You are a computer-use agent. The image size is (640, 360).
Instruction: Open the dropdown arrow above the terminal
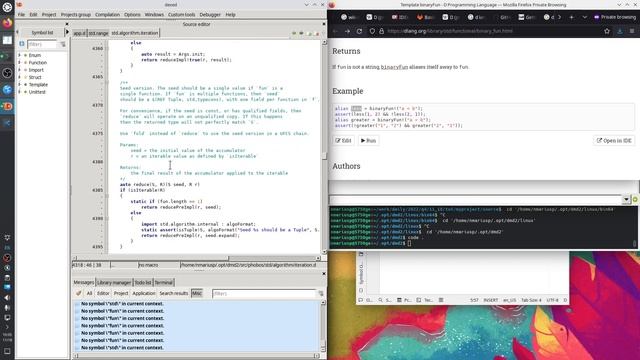pyautogui.click(x=626, y=199)
